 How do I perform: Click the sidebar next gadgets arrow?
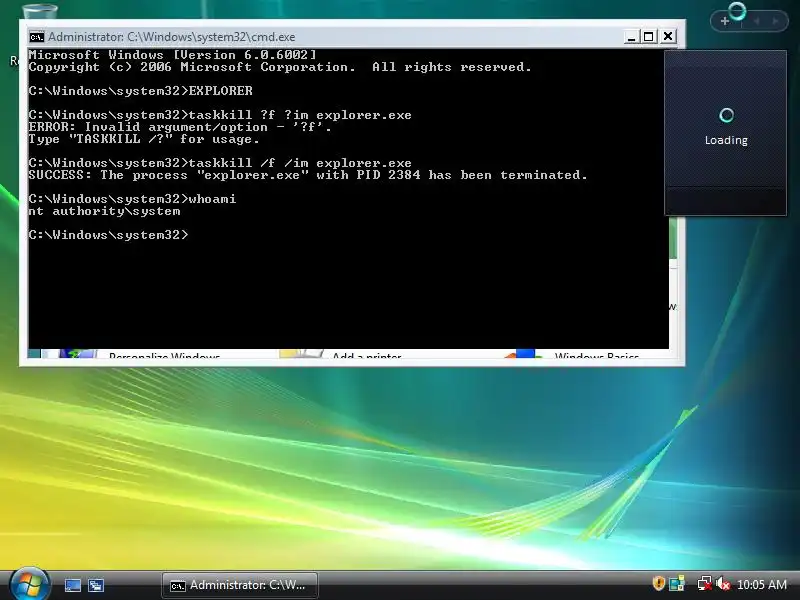776,21
